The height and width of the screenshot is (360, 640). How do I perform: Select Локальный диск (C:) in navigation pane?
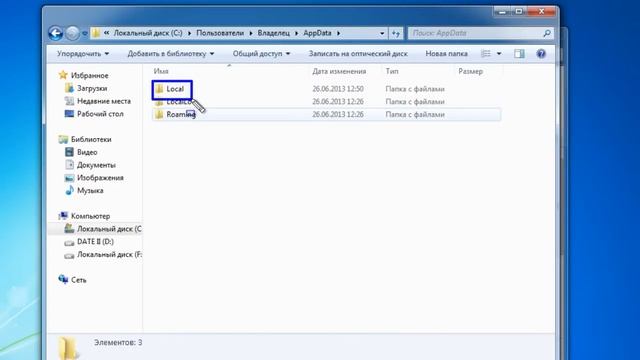pos(109,229)
